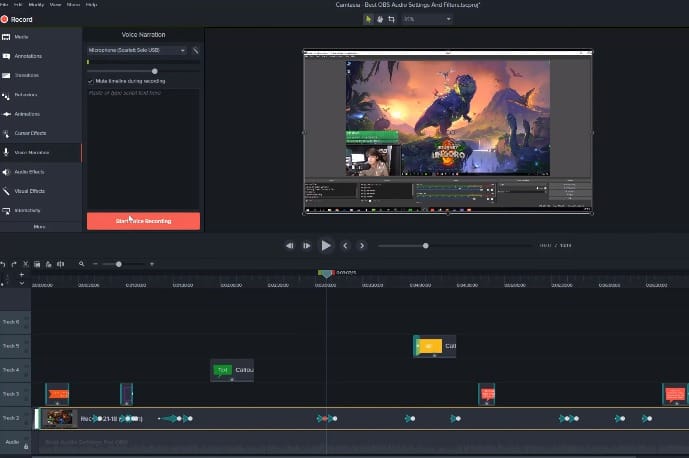Open the Help menu
The height and width of the screenshot is (458, 689).
pos(92,5)
